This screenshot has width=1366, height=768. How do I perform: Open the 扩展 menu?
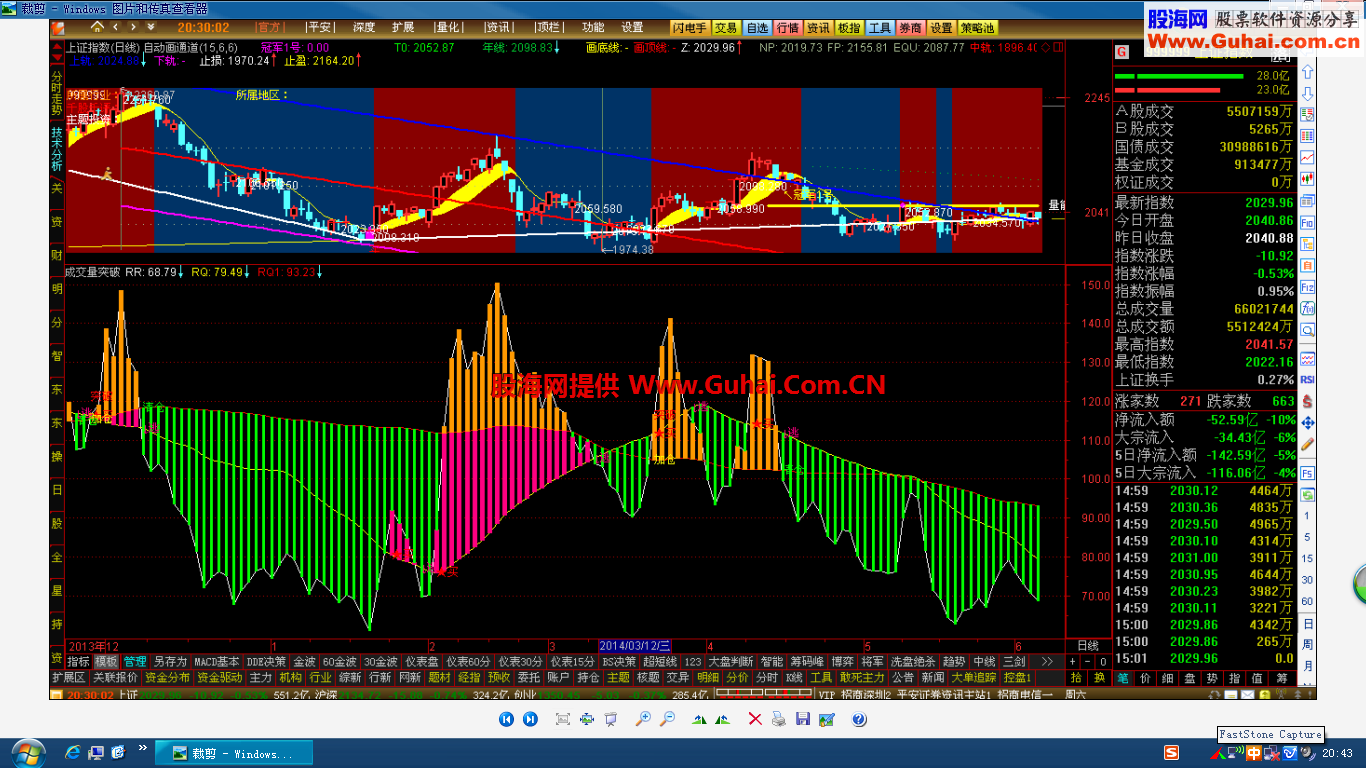click(x=403, y=27)
